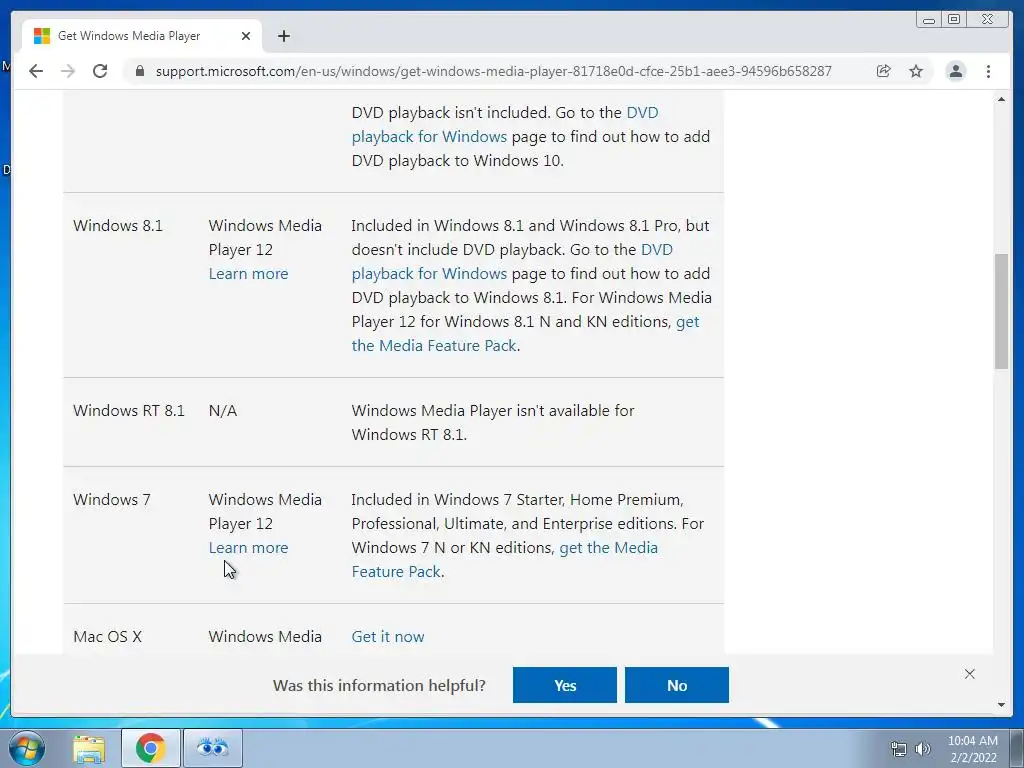This screenshot has height=768, width=1024.
Task: Go back to the previous page
Action: [x=36, y=71]
